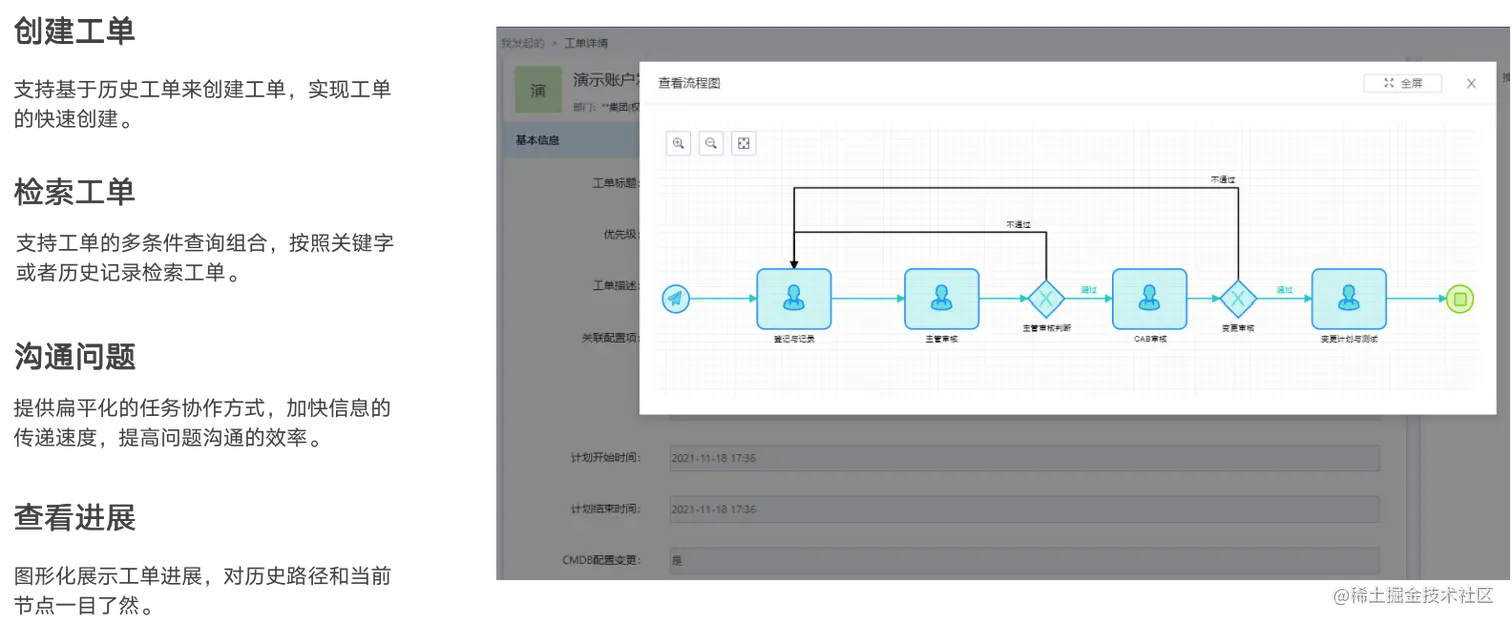
Task: Select the paper-plane start node of the flowchart
Action: tap(677, 297)
